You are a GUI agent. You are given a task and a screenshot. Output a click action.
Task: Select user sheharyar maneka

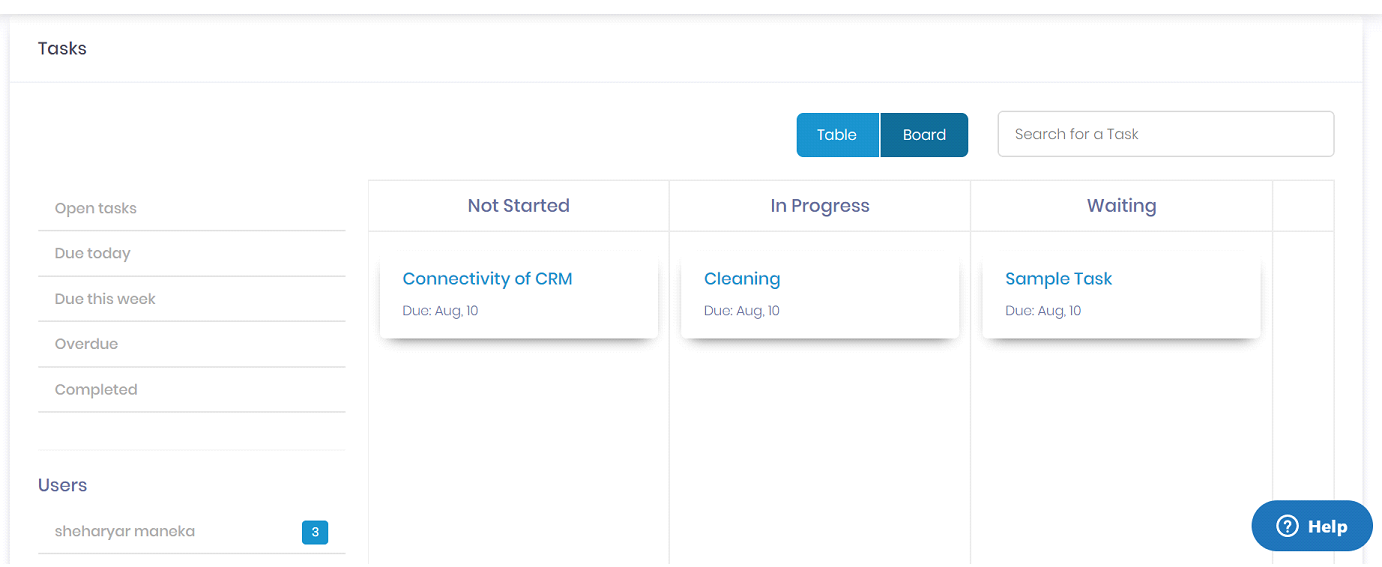click(x=192, y=532)
